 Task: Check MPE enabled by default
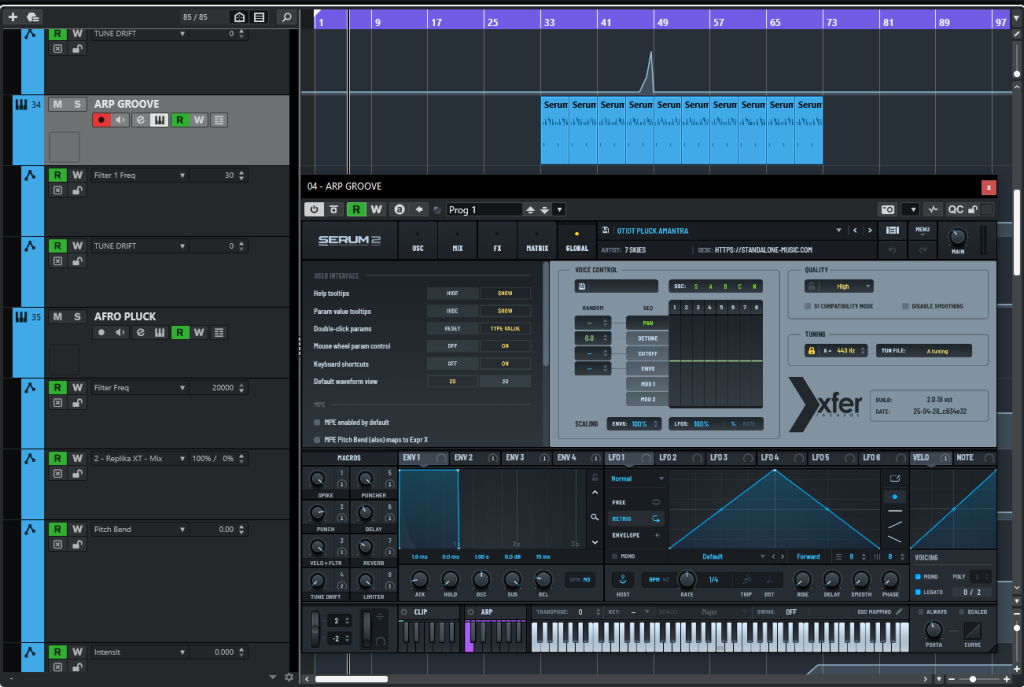point(317,423)
